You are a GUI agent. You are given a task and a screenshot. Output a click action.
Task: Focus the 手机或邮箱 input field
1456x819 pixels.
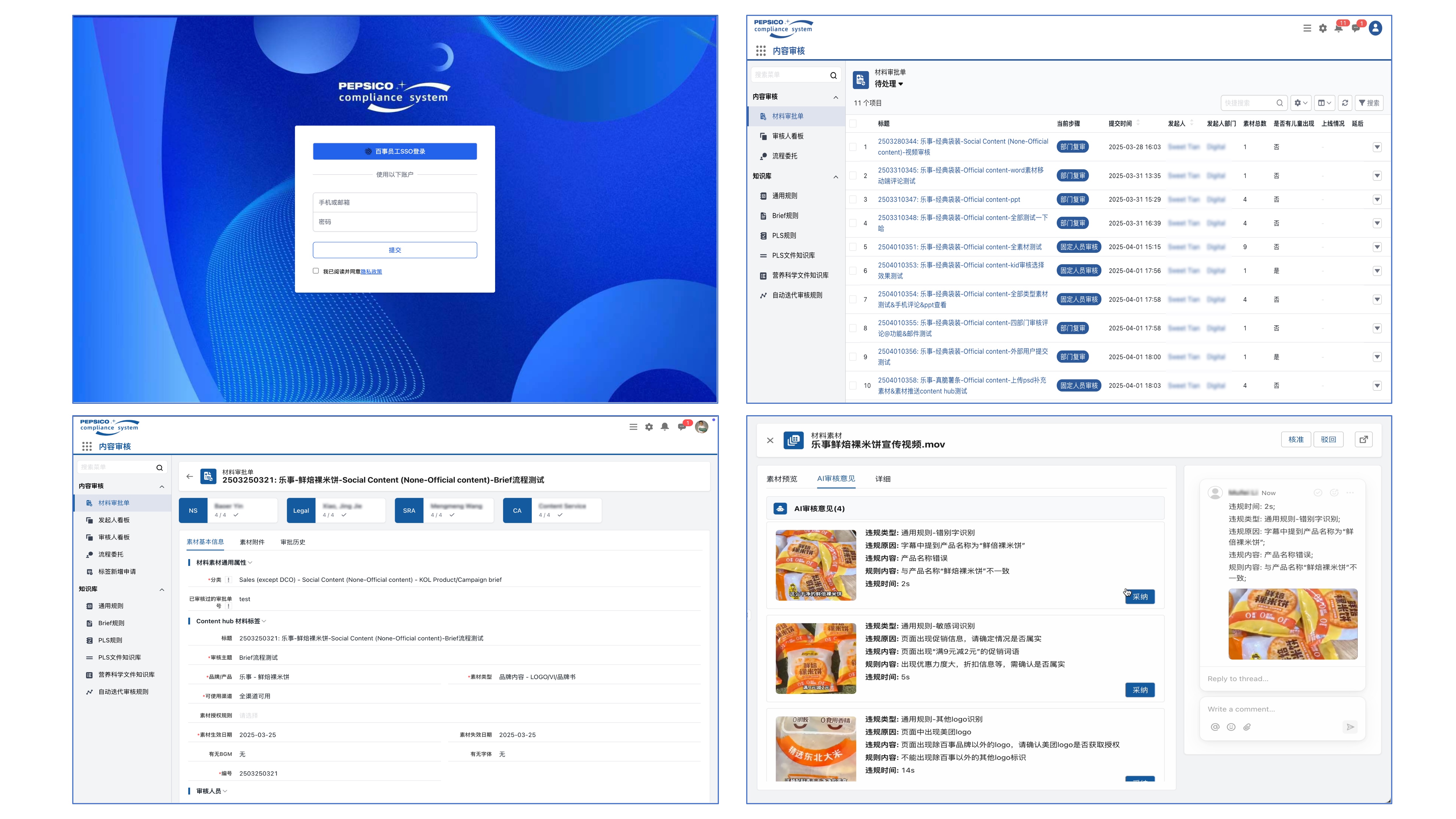[x=394, y=202]
